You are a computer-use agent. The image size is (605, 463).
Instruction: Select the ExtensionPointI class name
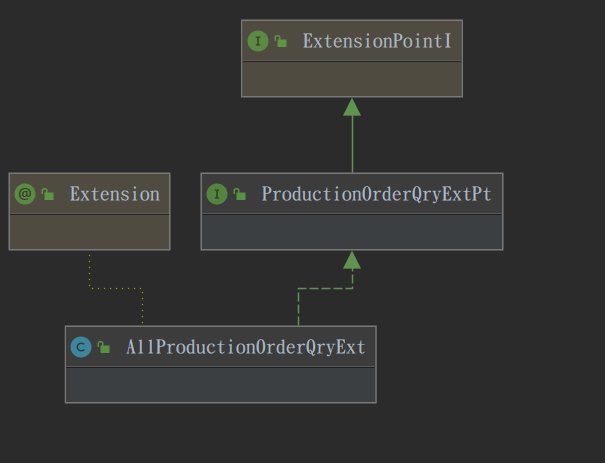point(377,41)
